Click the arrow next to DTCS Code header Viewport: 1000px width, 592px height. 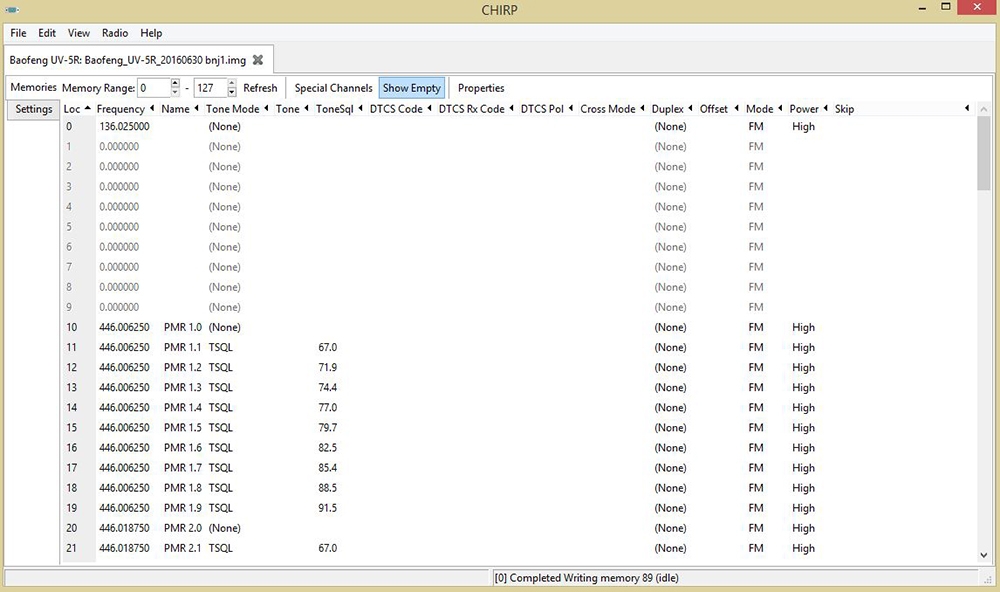coord(430,109)
